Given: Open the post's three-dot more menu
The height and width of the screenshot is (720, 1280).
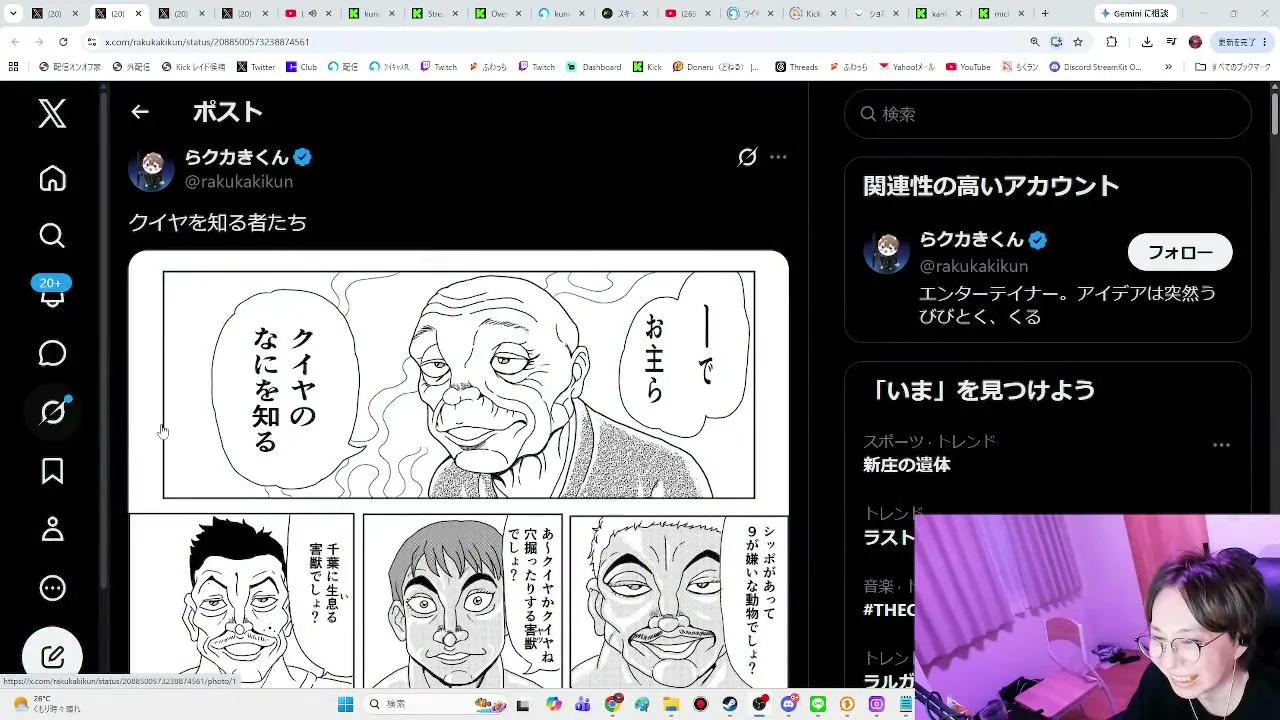Looking at the screenshot, I should click(x=778, y=157).
